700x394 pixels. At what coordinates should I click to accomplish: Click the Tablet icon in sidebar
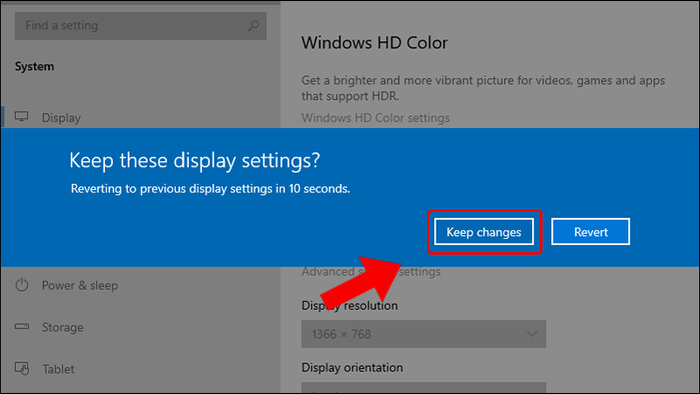22,369
